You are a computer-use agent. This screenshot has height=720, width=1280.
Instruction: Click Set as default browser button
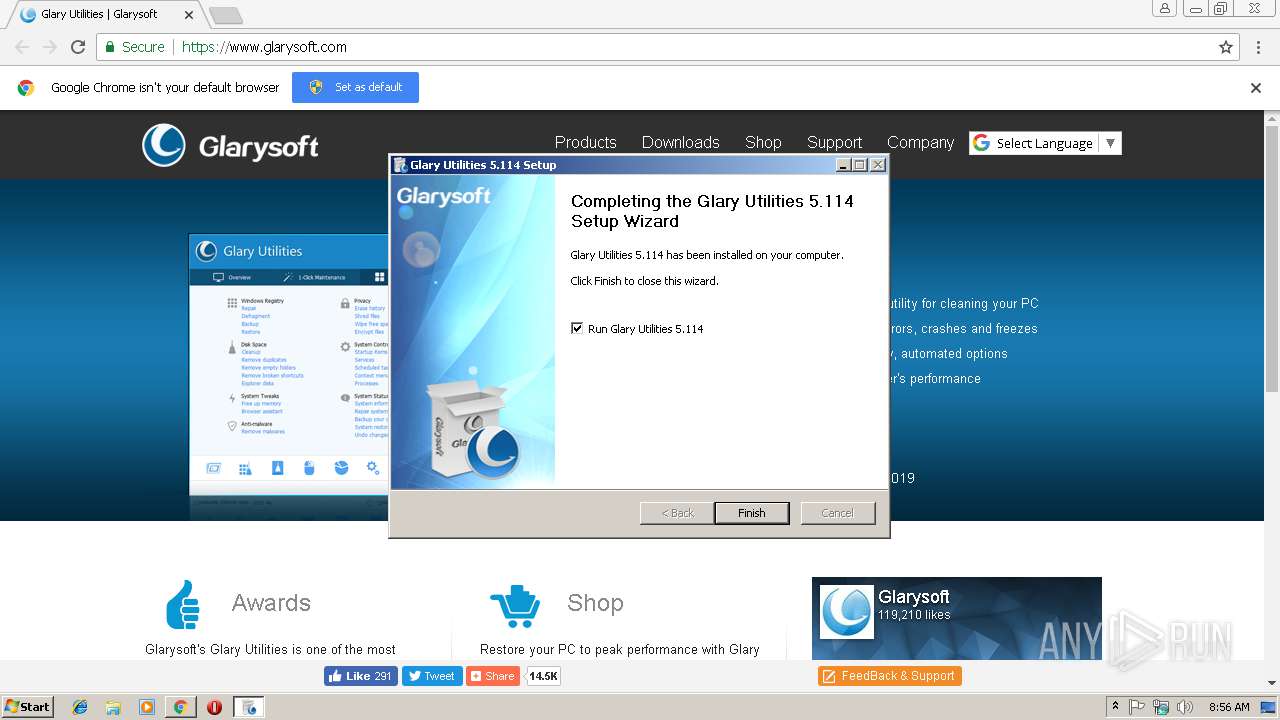[x=355, y=87]
